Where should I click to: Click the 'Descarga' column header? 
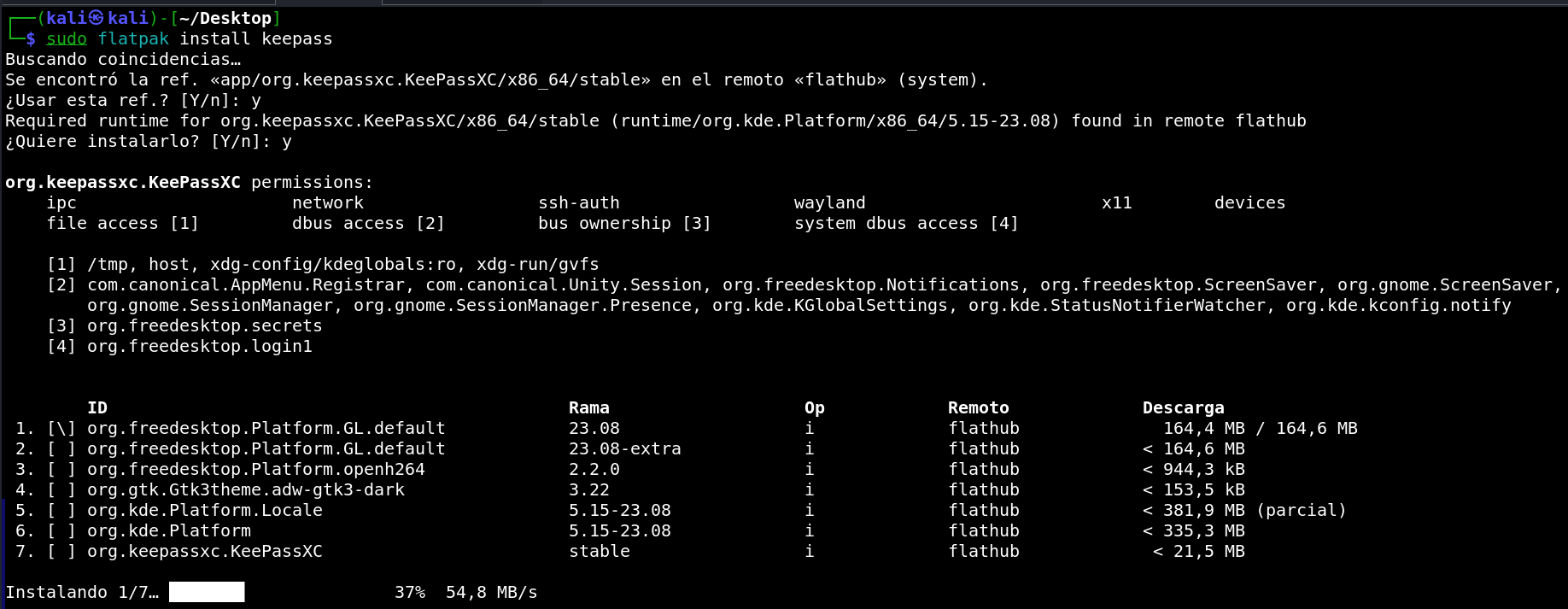1184,407
